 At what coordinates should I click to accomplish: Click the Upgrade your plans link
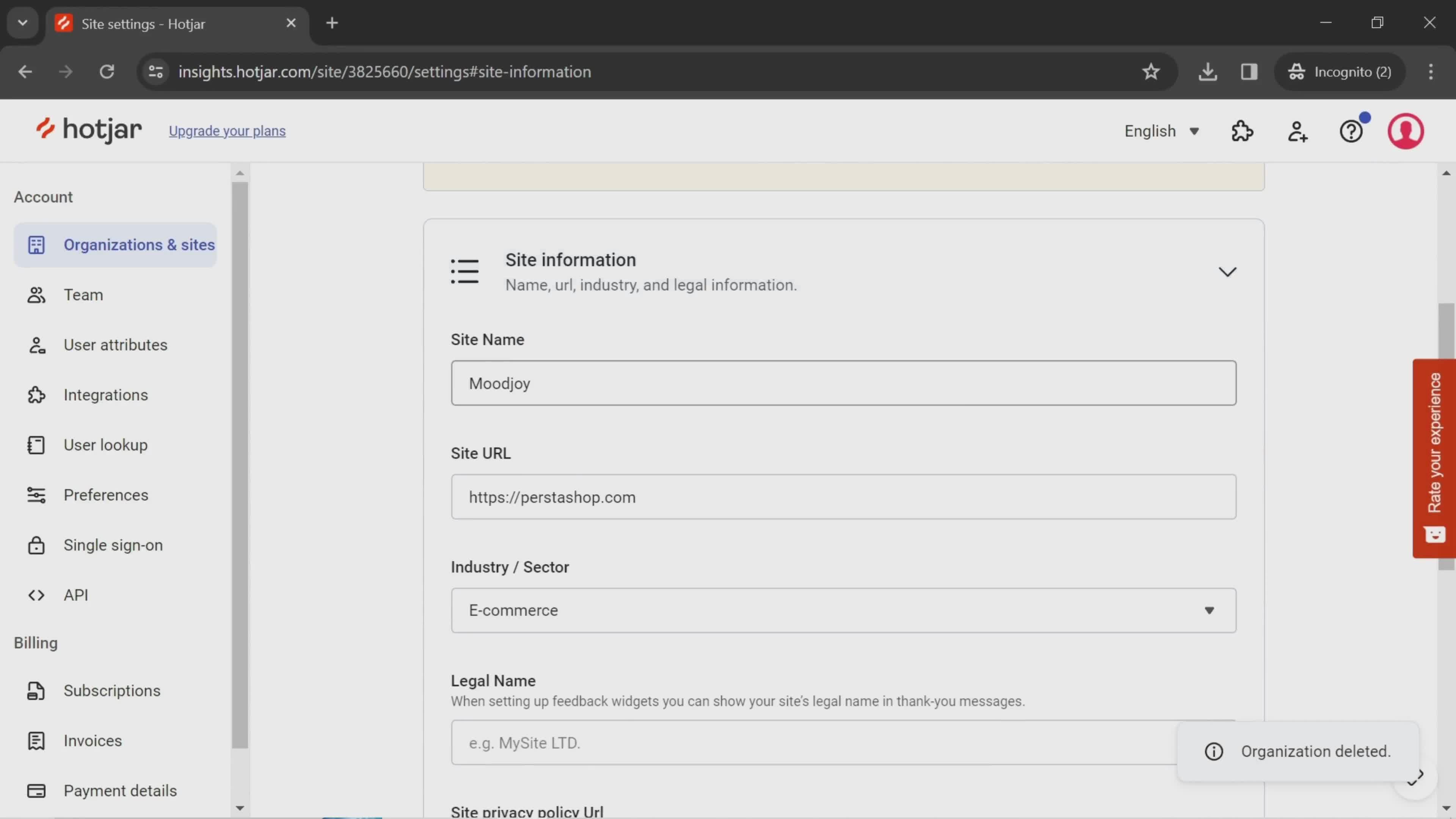[x=228, y=131]
